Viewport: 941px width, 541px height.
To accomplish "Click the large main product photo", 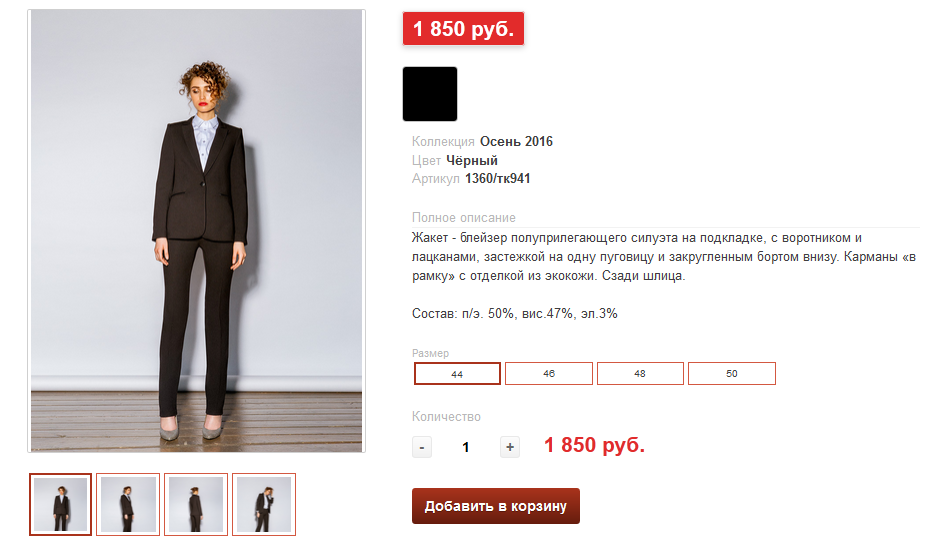I will 196,231.
